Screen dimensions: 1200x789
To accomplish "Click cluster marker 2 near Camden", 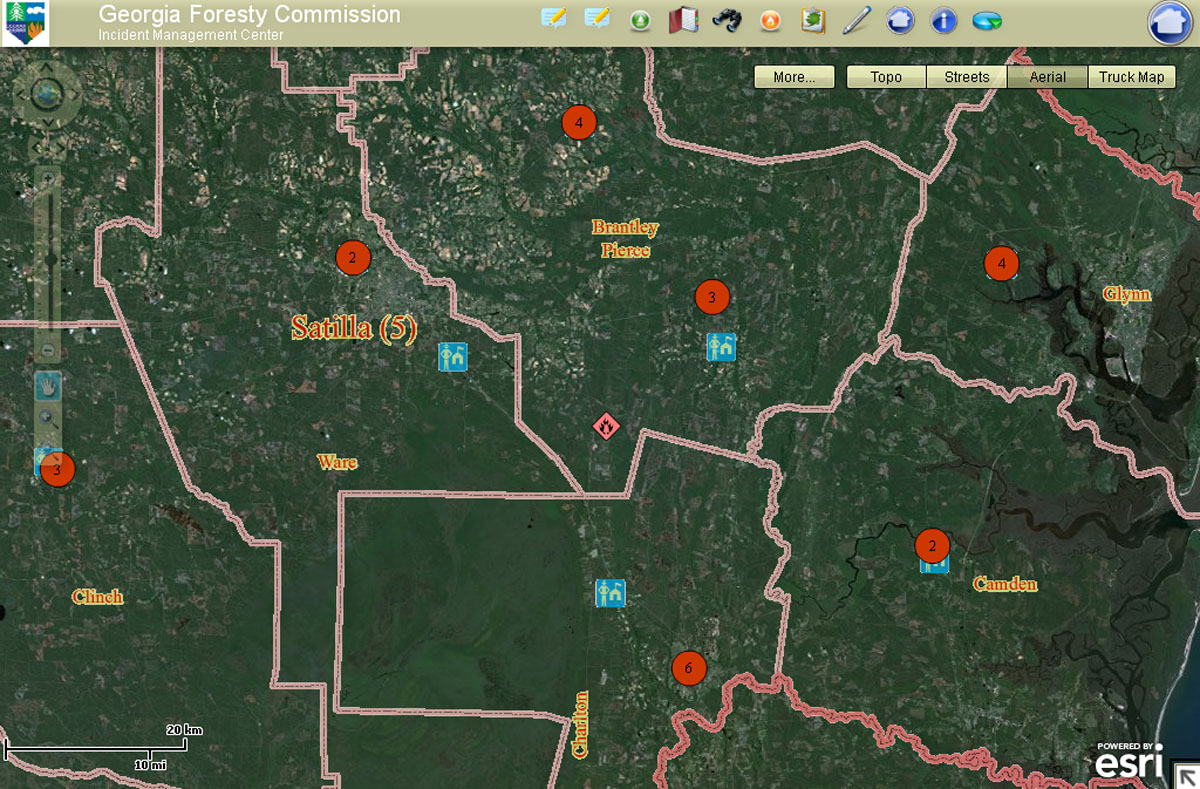I will (x=932, y=546).
